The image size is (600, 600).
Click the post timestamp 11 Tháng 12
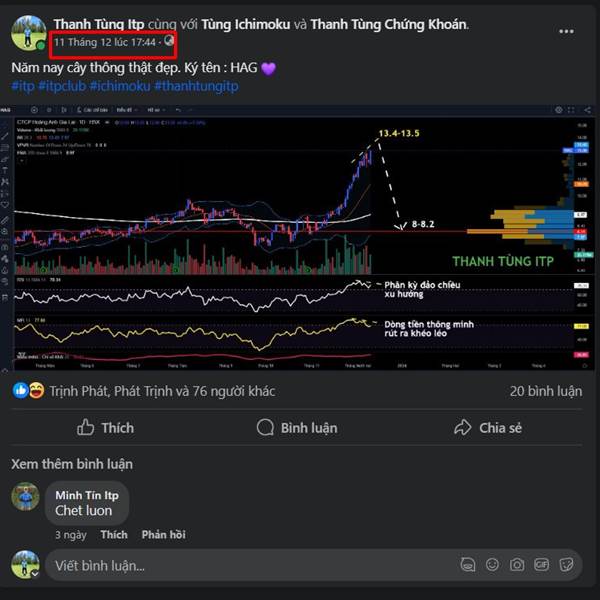pyautogui.click(x=104, y=42)
